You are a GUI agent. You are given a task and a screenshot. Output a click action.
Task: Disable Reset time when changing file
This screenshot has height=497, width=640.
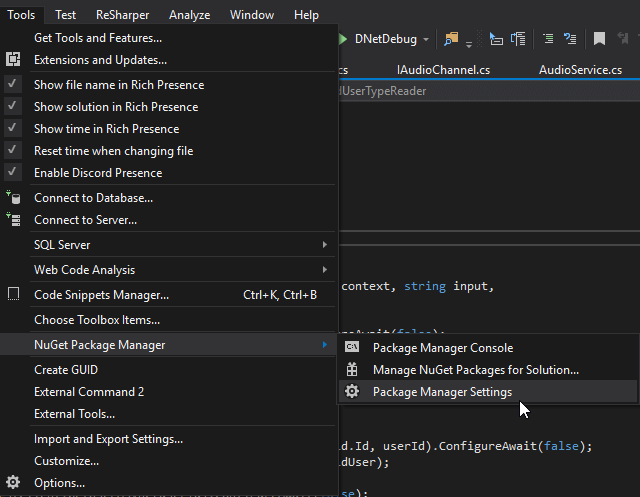point(13,151)
